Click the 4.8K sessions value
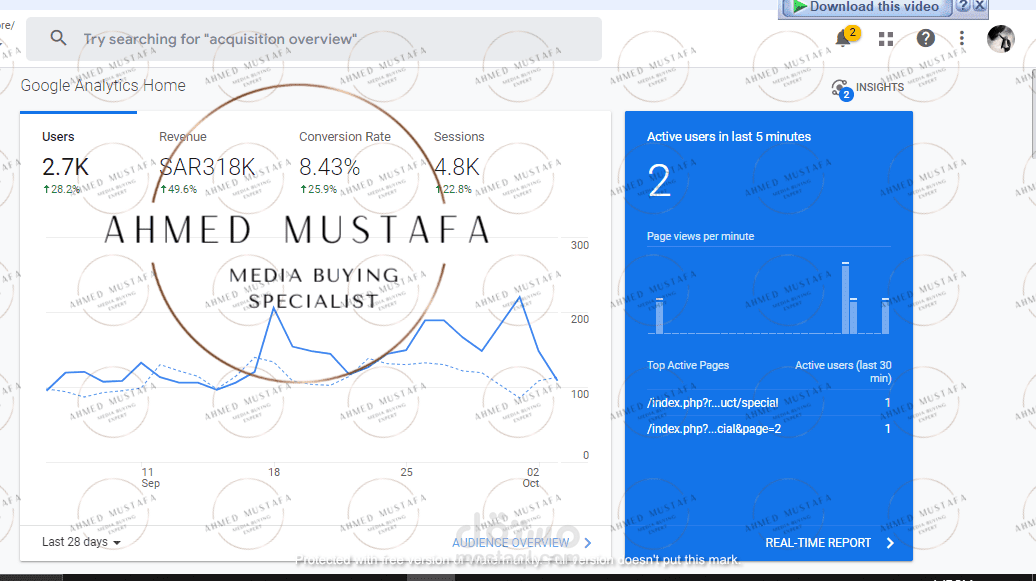 coord(457,167)
